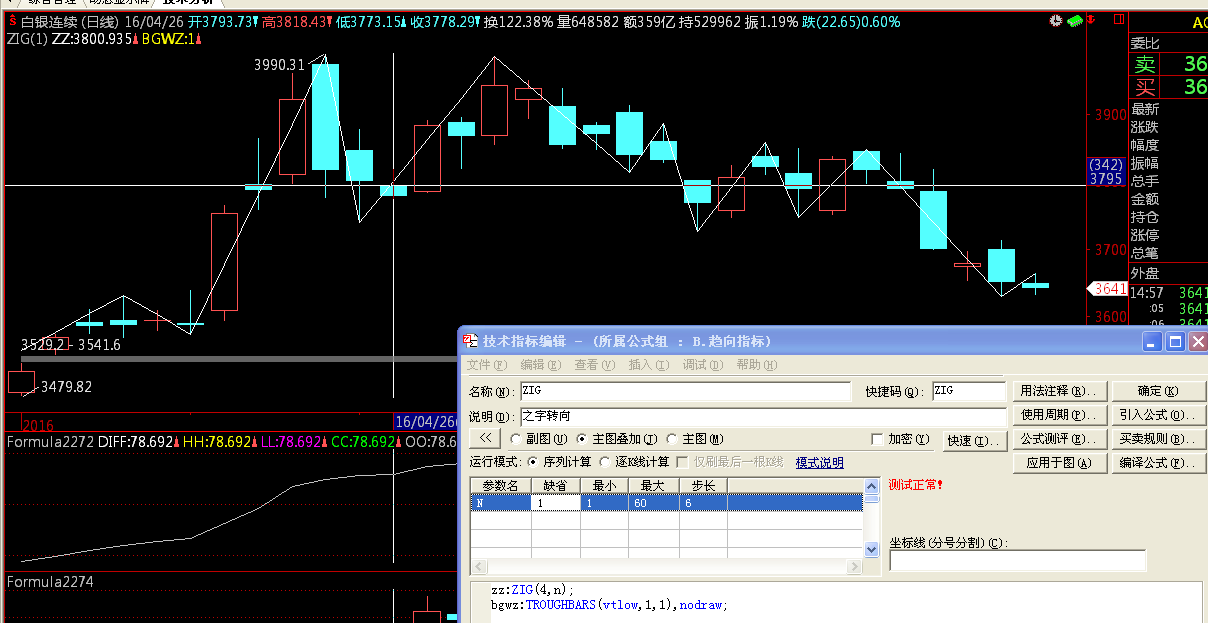Open the 帮助 menu
1208x623 pixels.
point(756,366)
